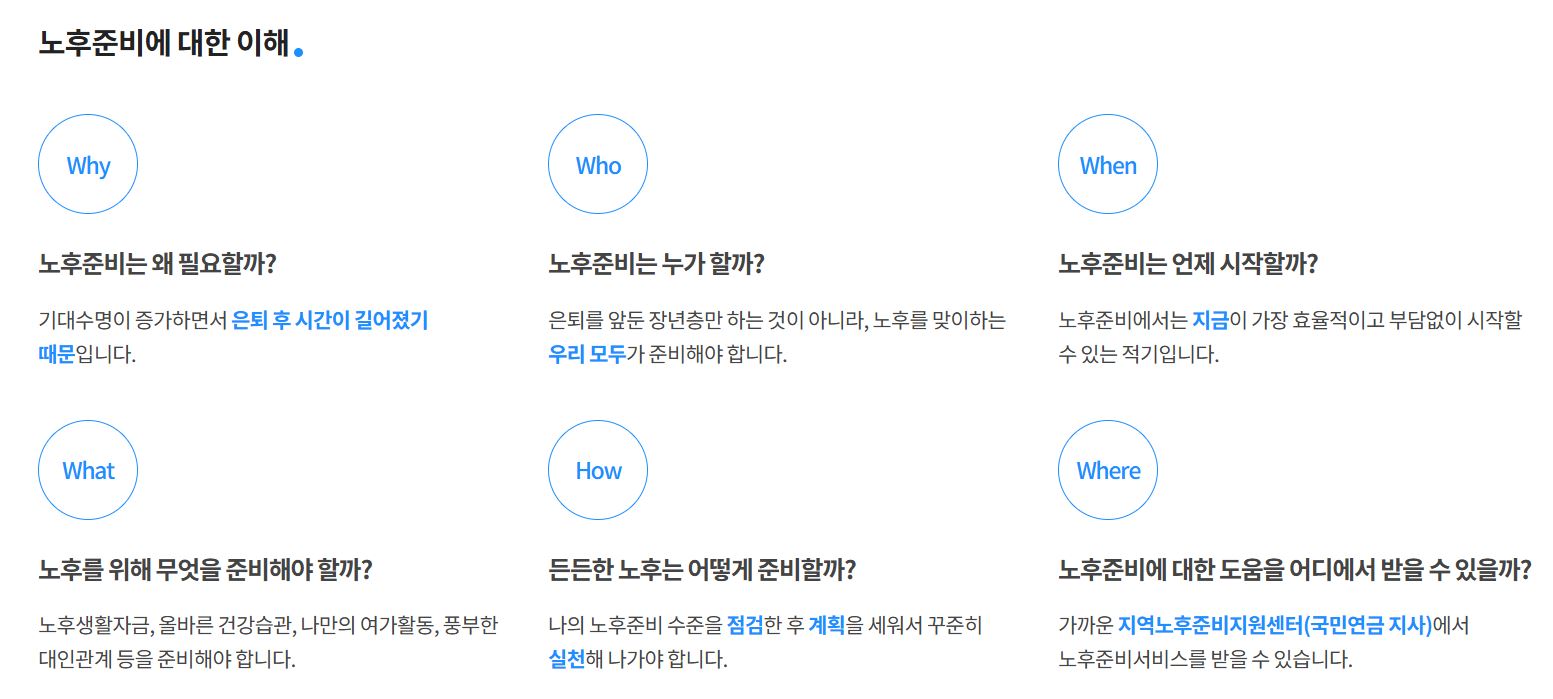Click heading 든든한 노후는 어떻게 준비할까?
This screenshot has height=699, width=1553.
702,570
